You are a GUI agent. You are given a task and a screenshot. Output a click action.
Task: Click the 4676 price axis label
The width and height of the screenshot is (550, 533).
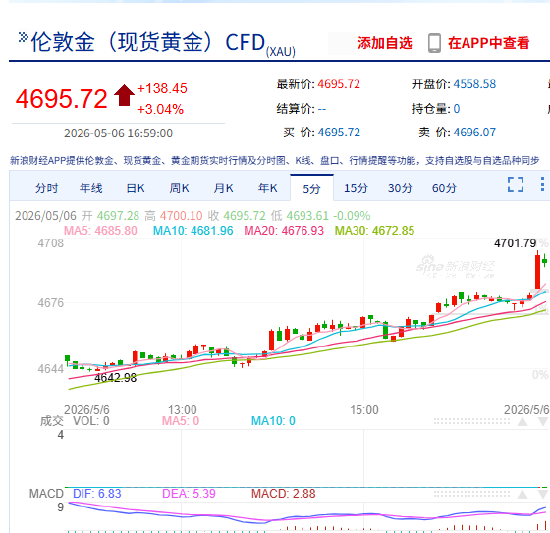coord(51,303)
